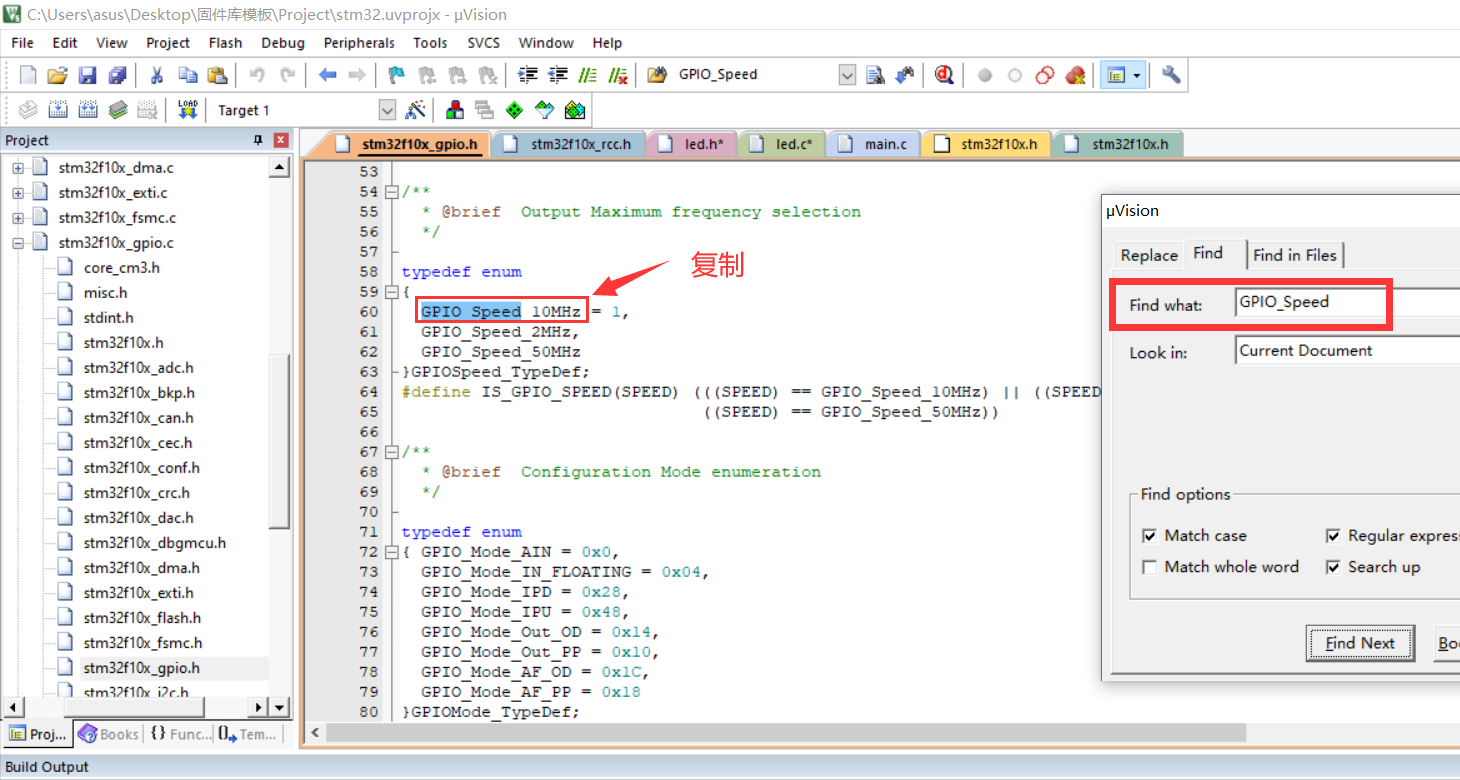
Task: Open the Find in Files icon
Action: click(x=657, y=75)
